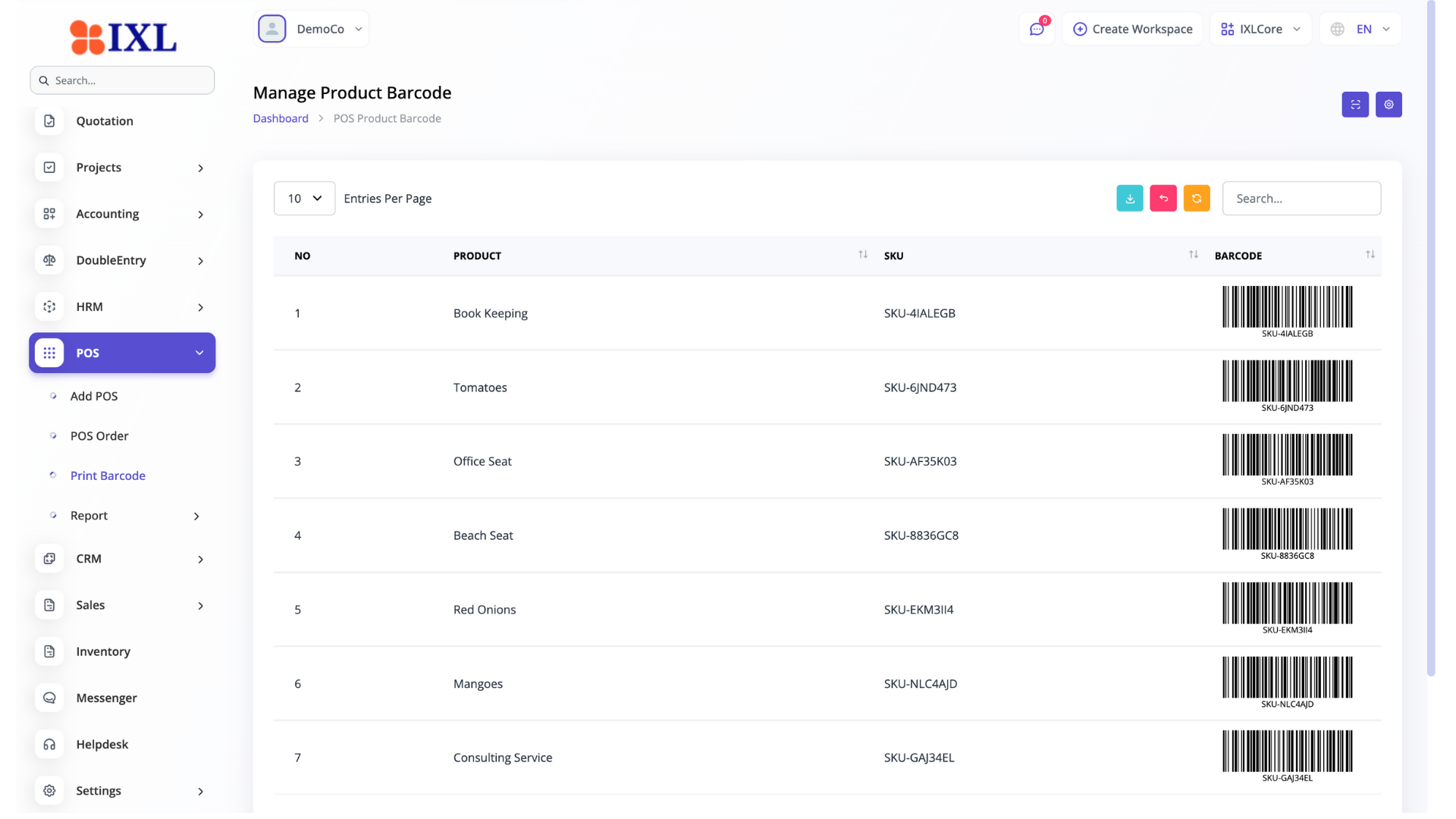1456x819 pixels.
Task: Click the Consulting Service product name
Action: click(x=503, y=758)
